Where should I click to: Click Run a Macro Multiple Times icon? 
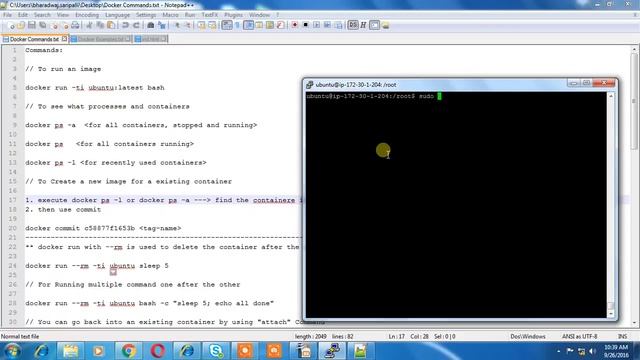327,25
